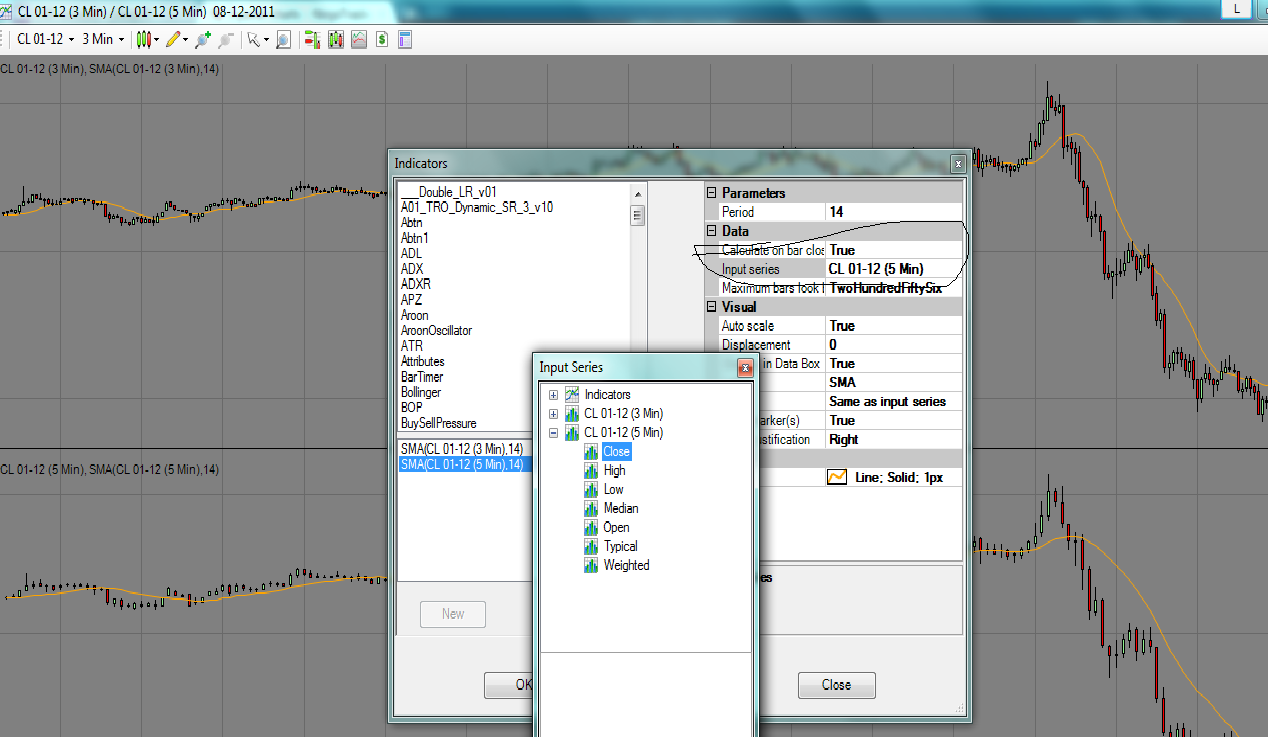This screenshot has height=737, width=1268.
Task: Click the icon beside the Open price type
Action: pos(591,527)
